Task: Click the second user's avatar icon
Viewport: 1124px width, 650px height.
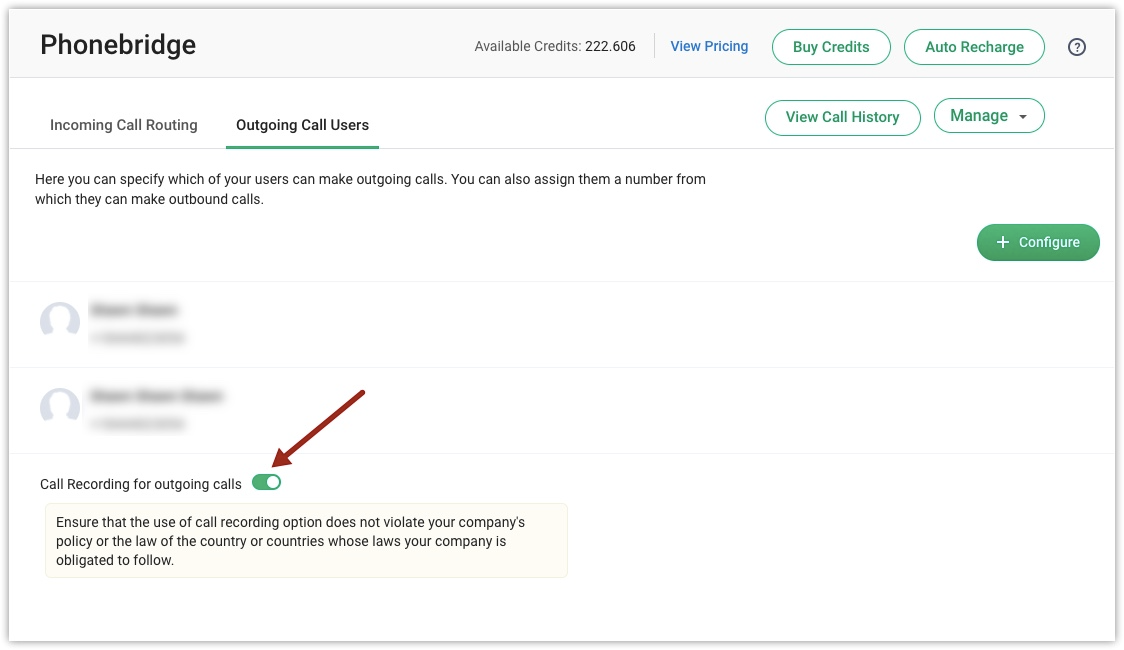Action: [60, 407]
